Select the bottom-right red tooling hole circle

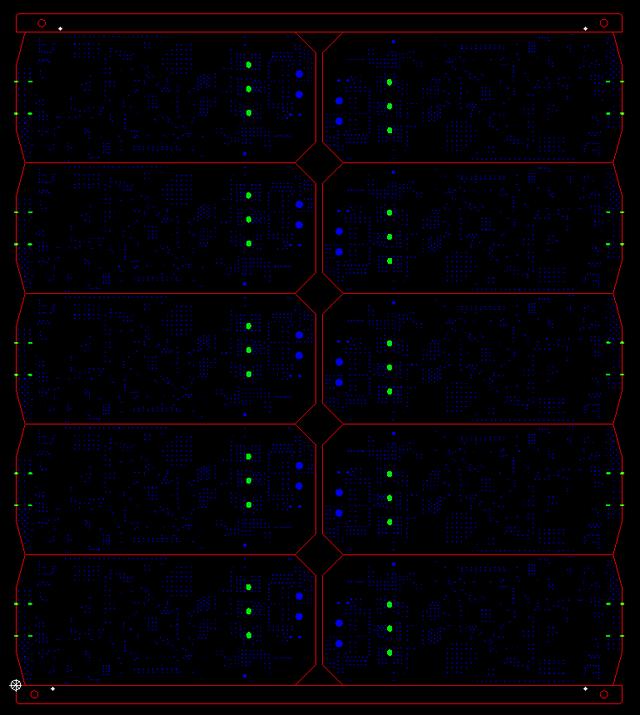pyautogui.click(x=603, y=694)
